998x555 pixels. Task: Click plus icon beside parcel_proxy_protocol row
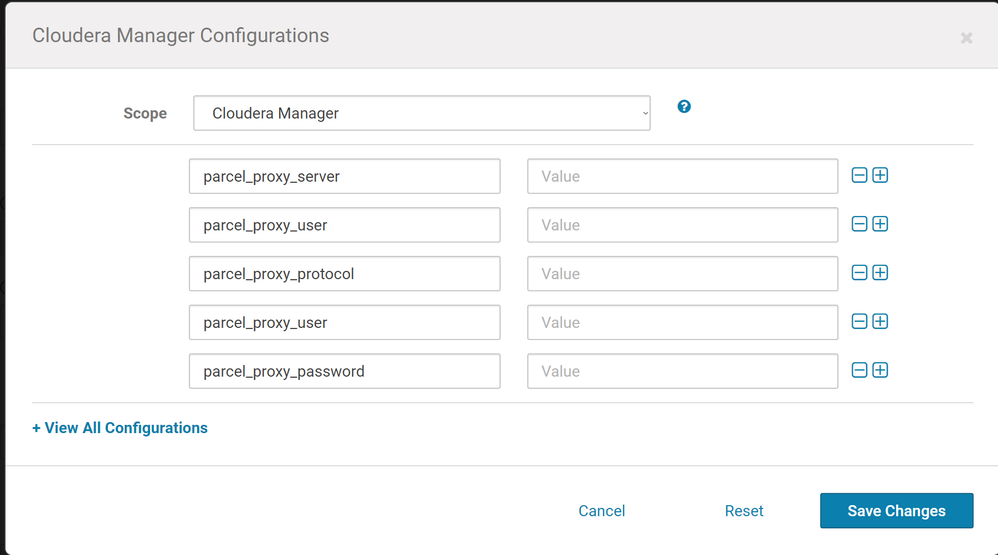pyautogui.click(x=880, y=273)
